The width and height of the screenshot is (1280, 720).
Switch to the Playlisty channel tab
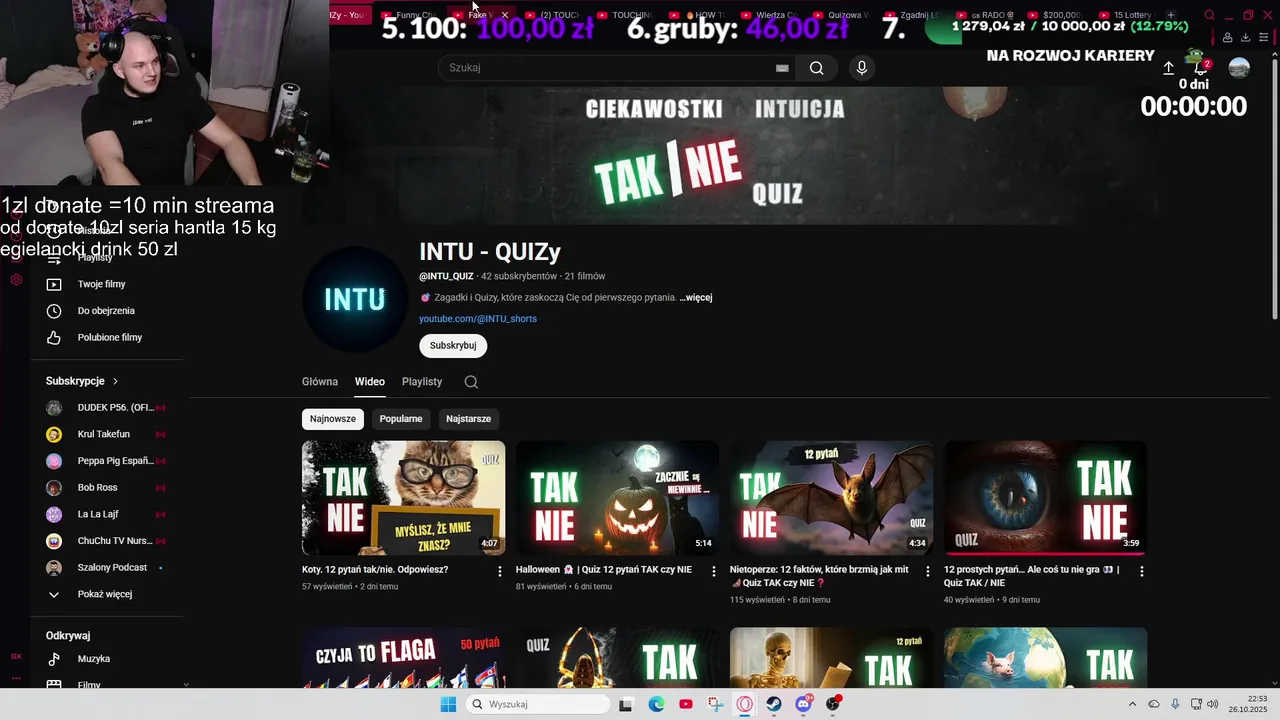point(422,382)
